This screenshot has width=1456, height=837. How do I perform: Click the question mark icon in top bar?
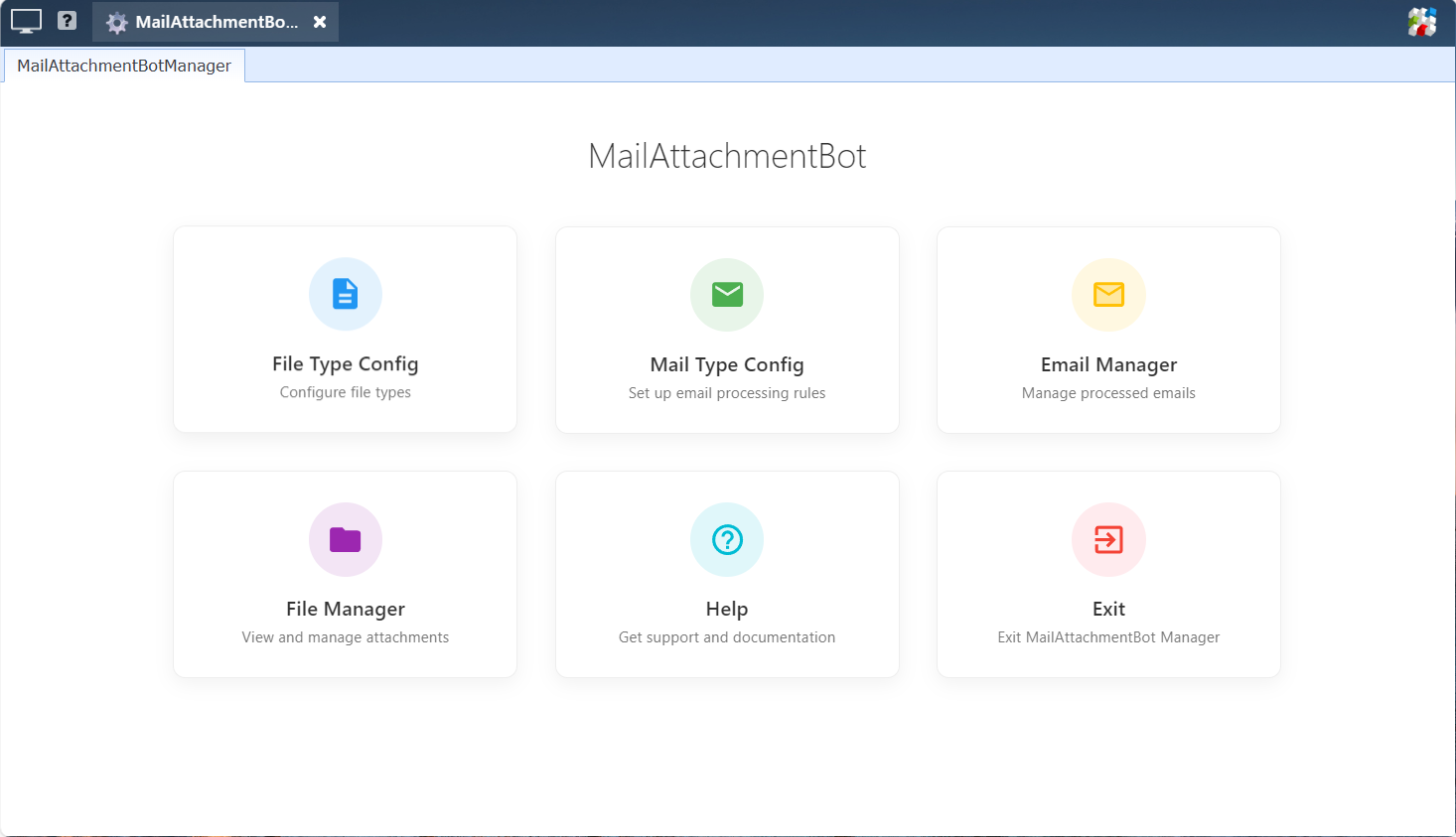[67, 20]
